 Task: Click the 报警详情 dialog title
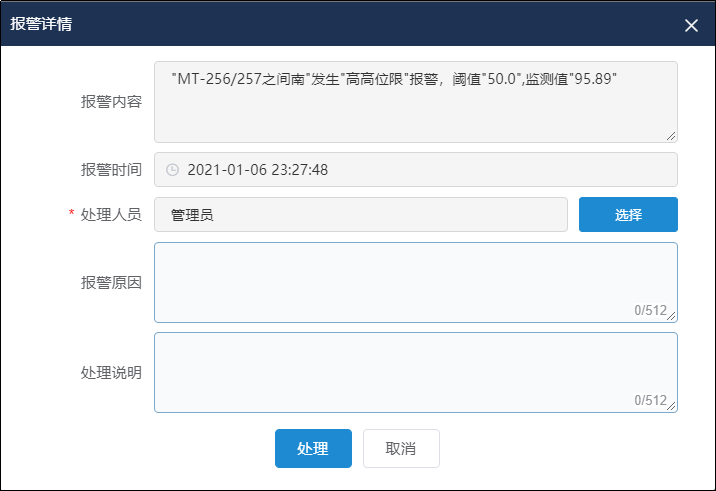click(41, 24)
